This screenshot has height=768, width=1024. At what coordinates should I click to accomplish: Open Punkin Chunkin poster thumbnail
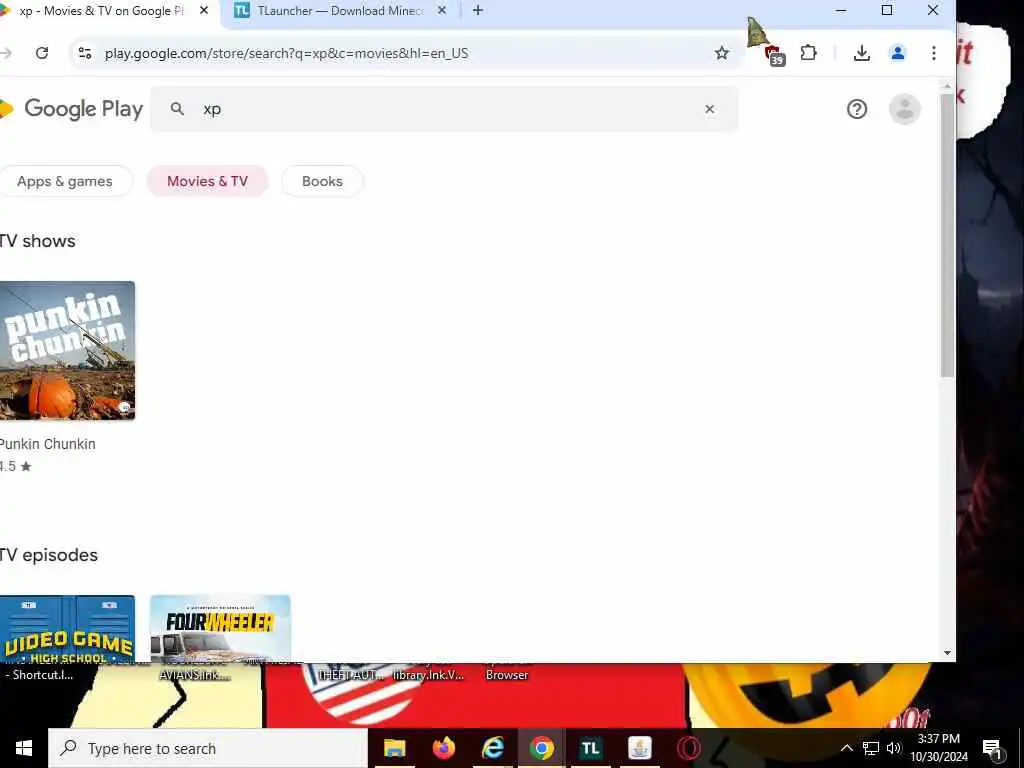click(67, 351)
